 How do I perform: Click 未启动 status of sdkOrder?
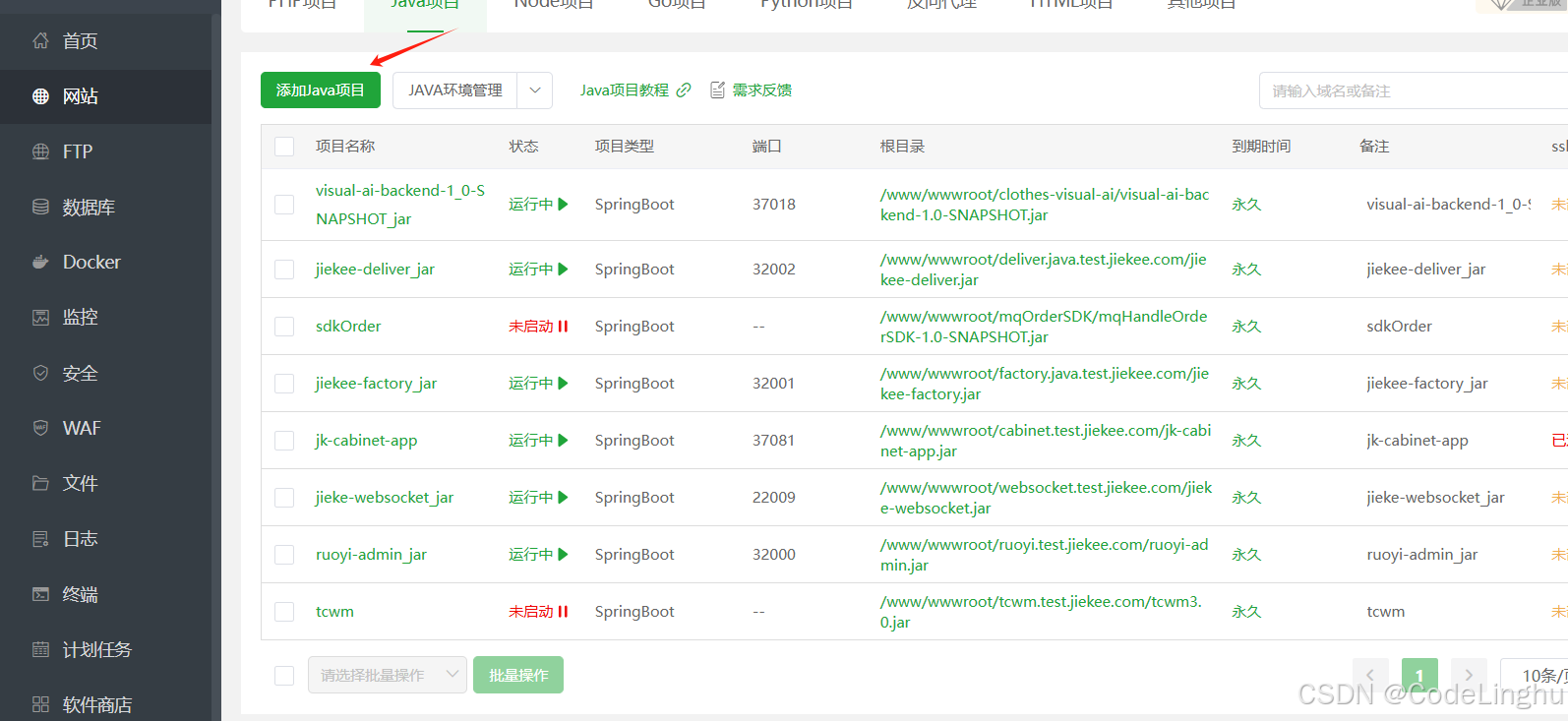[531, 326]
